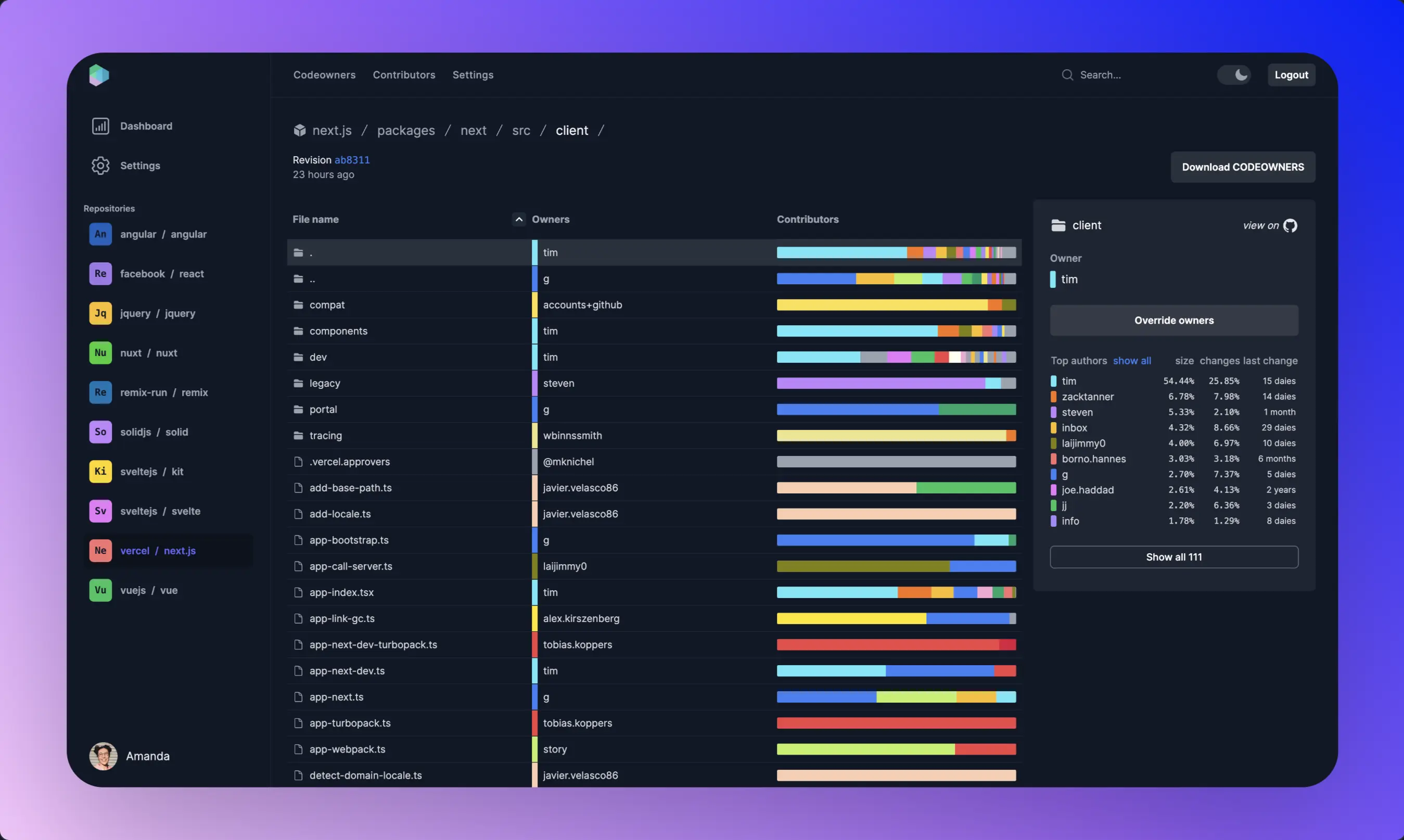
Task: Click the GitHub icon next to view on
Action: (x=1290, y=226)
